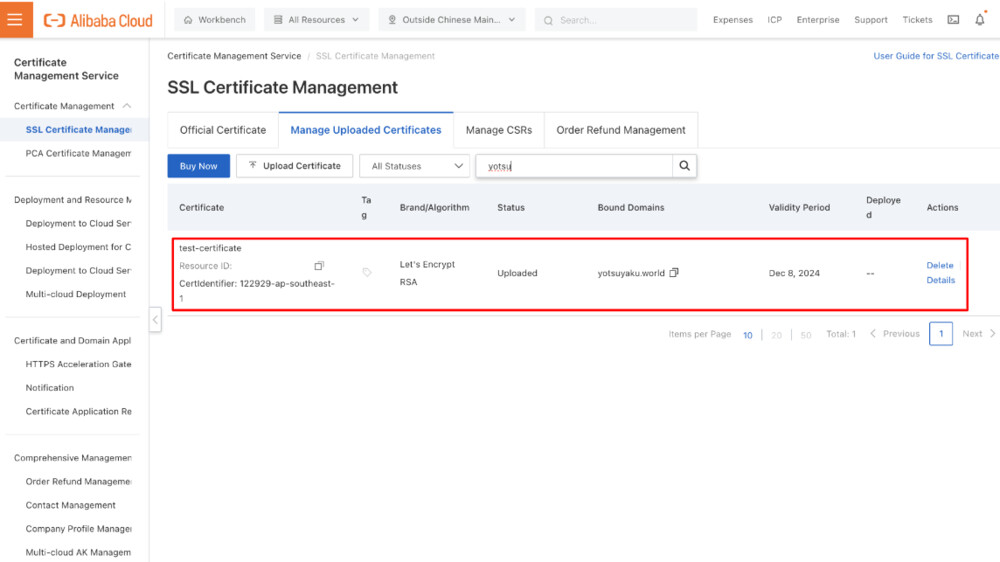Viewport: 1000px width, 562px height.
Task: Go to Previous page
Action: click(895, 334)
